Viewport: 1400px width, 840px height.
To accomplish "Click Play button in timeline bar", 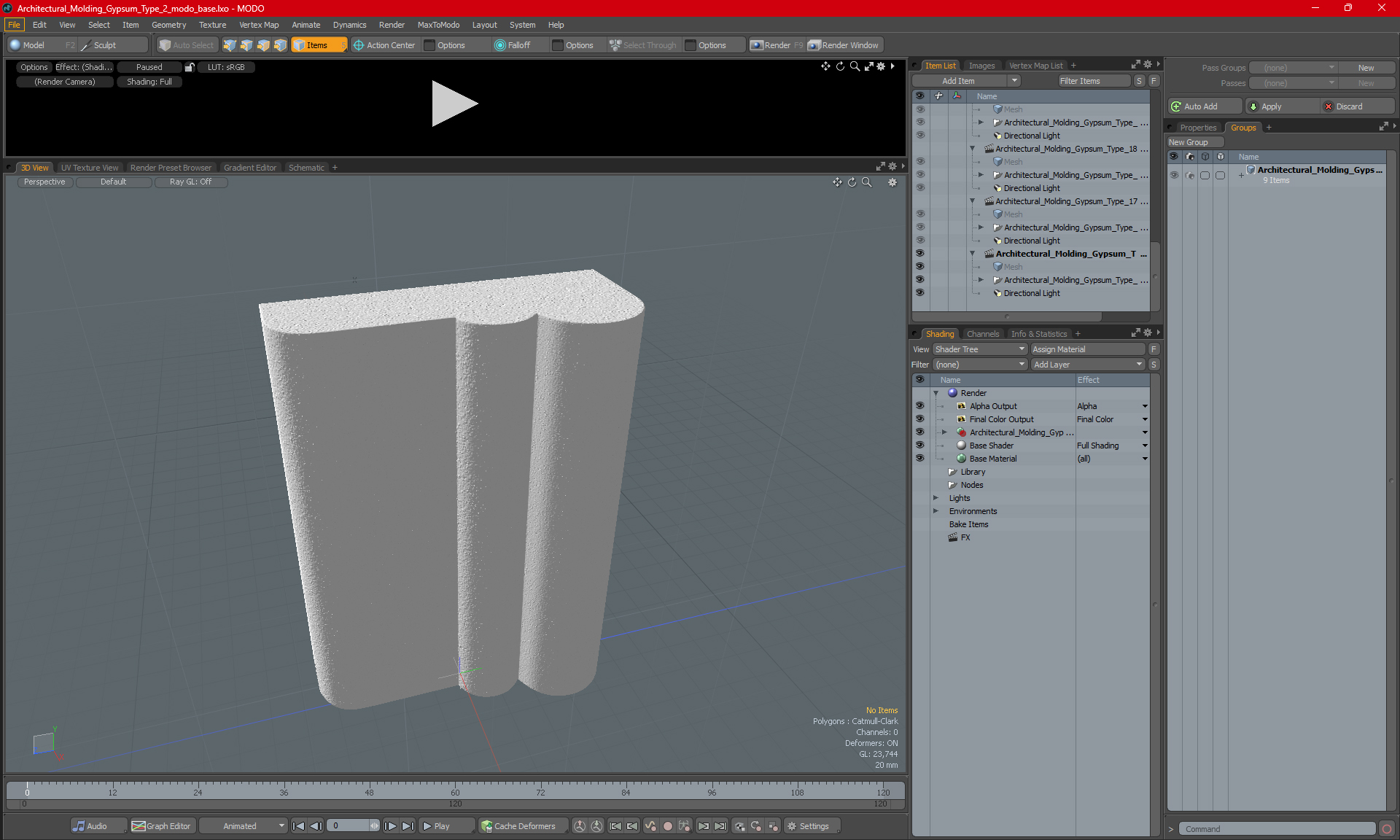I will pos(446,826).
